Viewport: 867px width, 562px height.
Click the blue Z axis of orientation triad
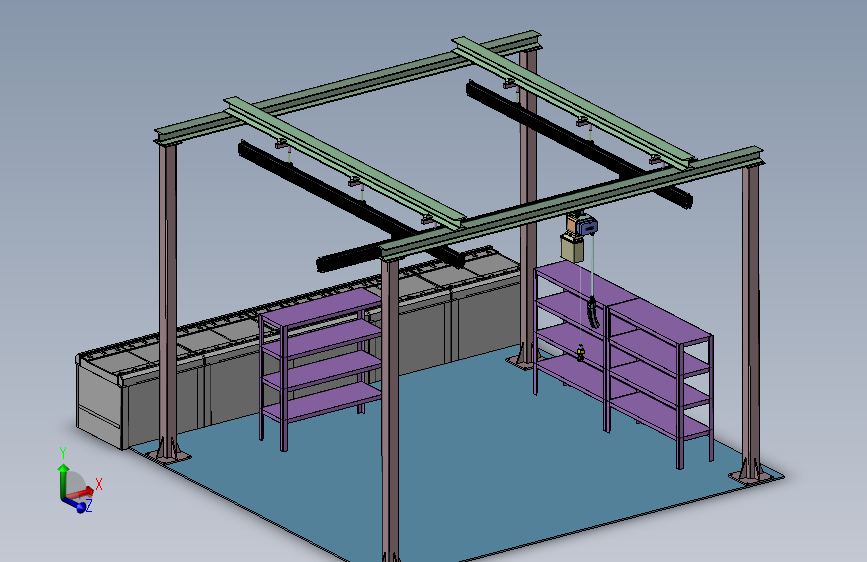click(76, 504)
